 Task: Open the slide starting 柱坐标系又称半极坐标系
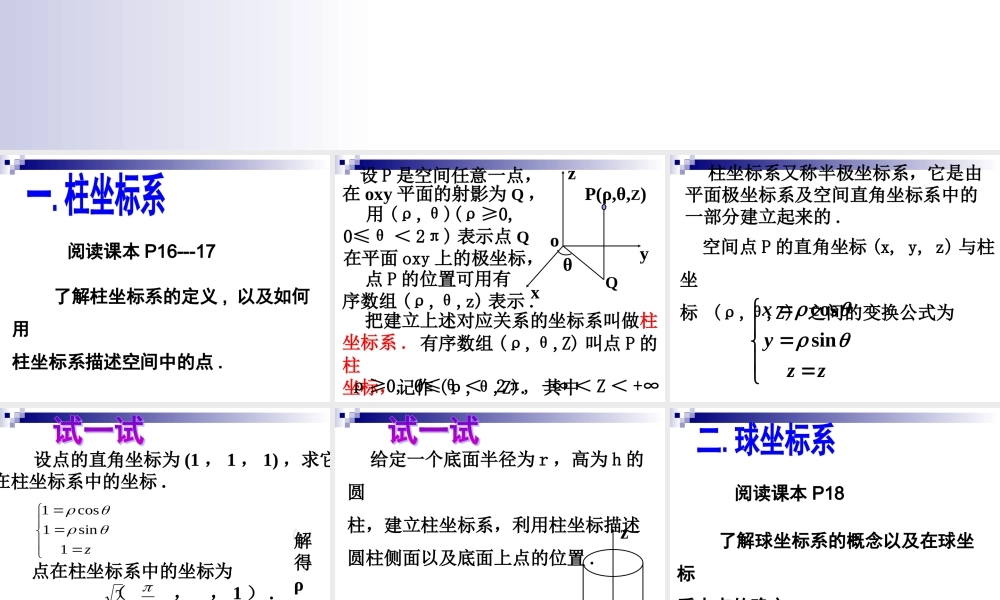835,279
